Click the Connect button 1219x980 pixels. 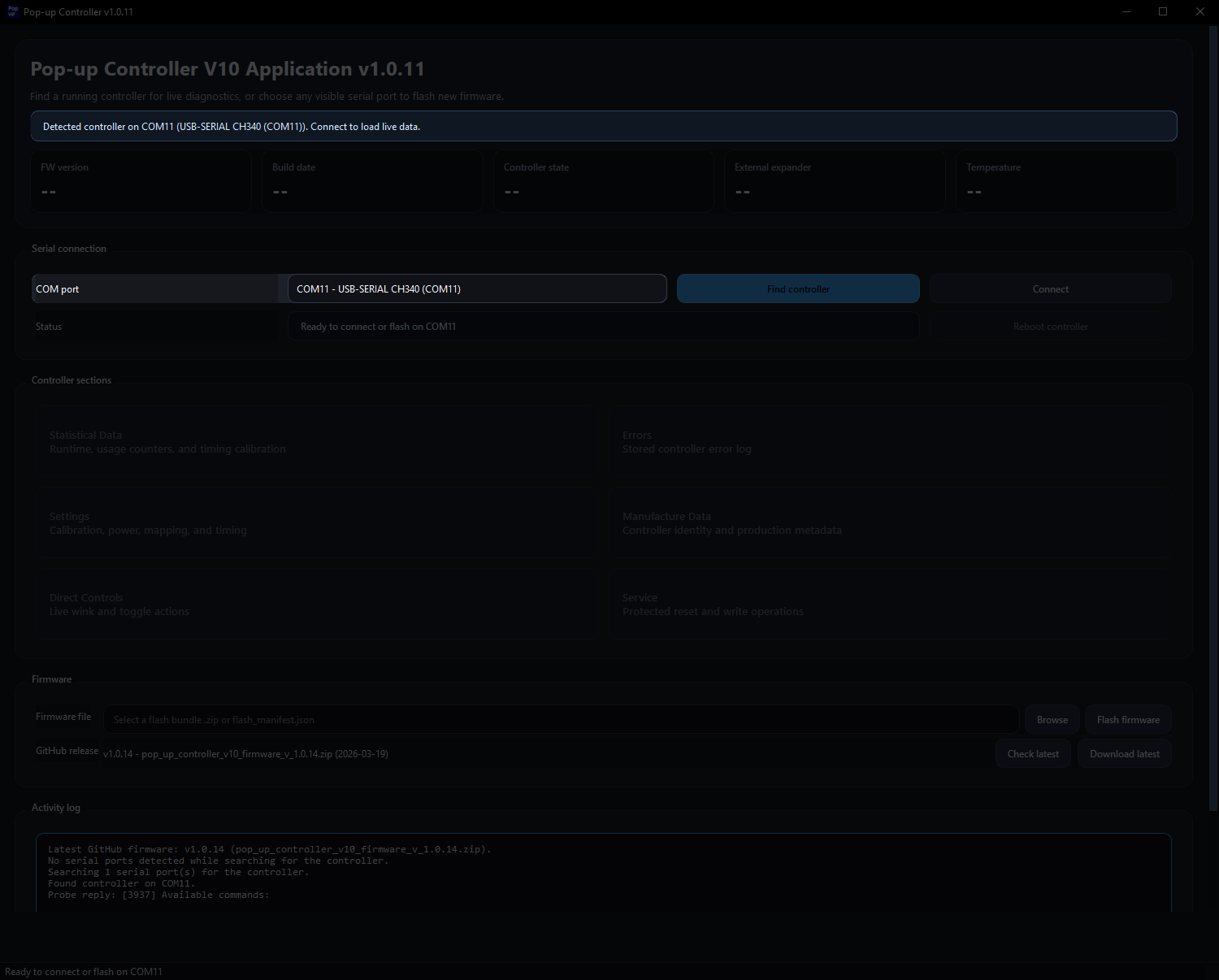click(1050, 288)
